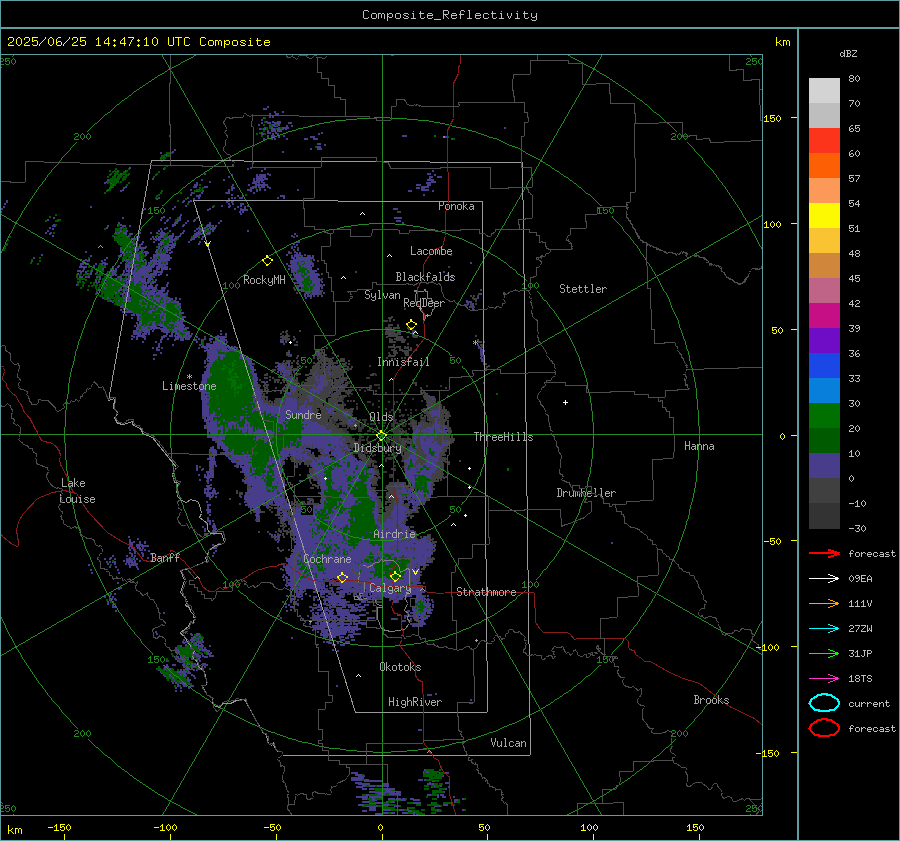The image size is (900, 841).
Task: Click the Cochrane city label
Action: [x=327, y=559]
